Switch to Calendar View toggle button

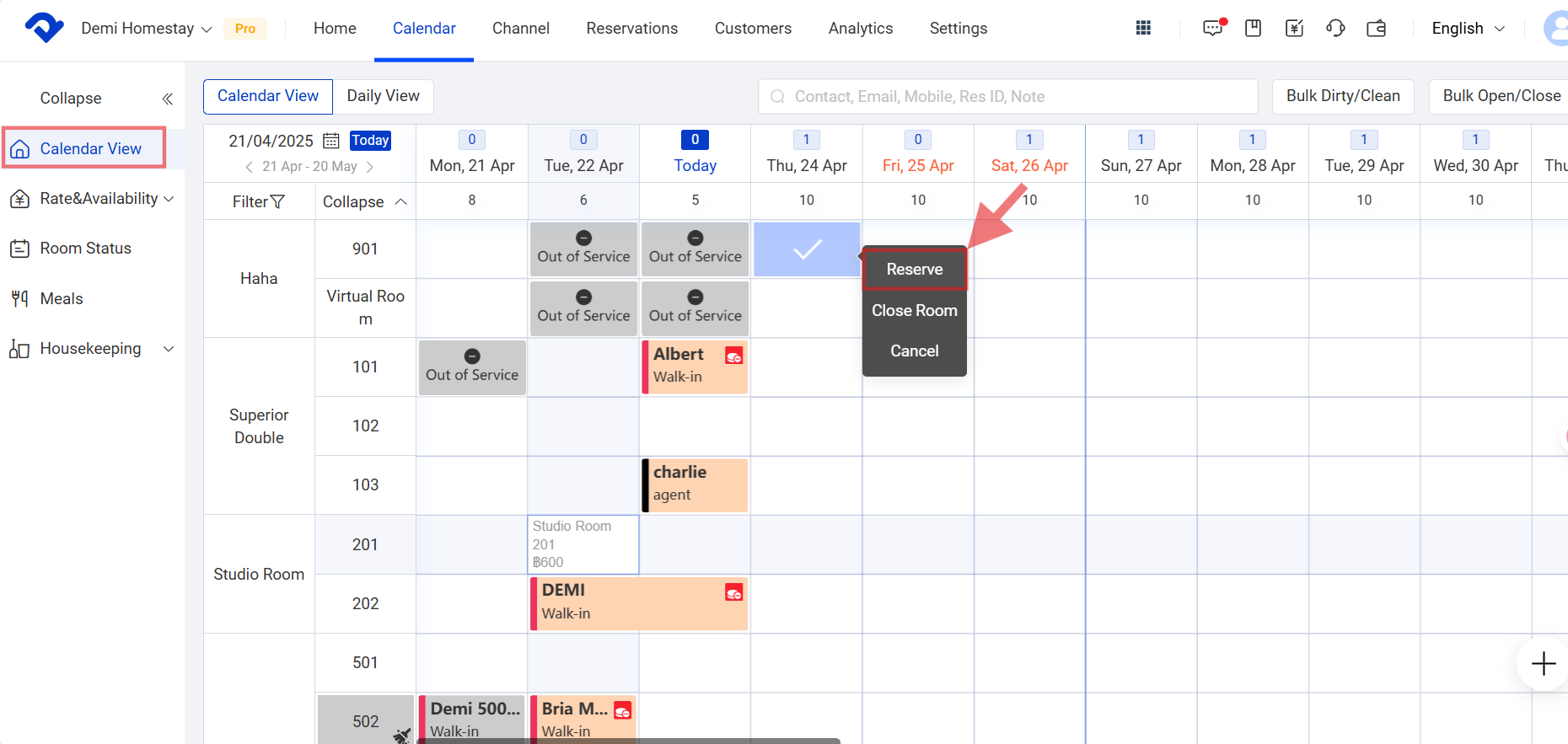click(x=268, y=96)
